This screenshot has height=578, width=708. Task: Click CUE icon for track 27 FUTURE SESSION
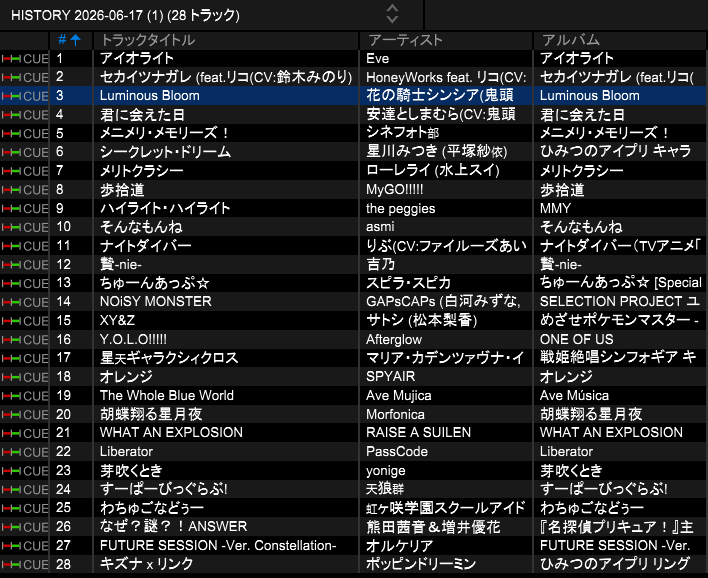click(24, 546)
